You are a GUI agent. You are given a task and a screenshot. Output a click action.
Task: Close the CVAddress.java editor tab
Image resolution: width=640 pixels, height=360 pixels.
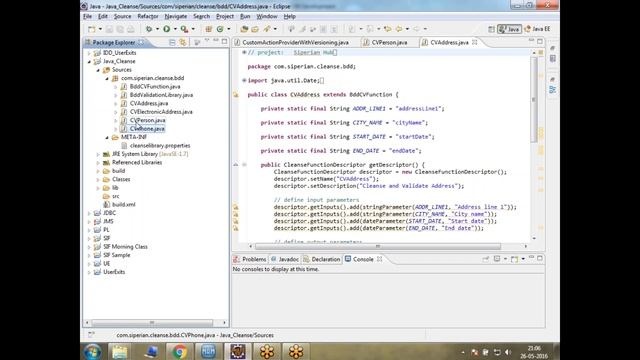pyautogui.click(x=475, y=42)
